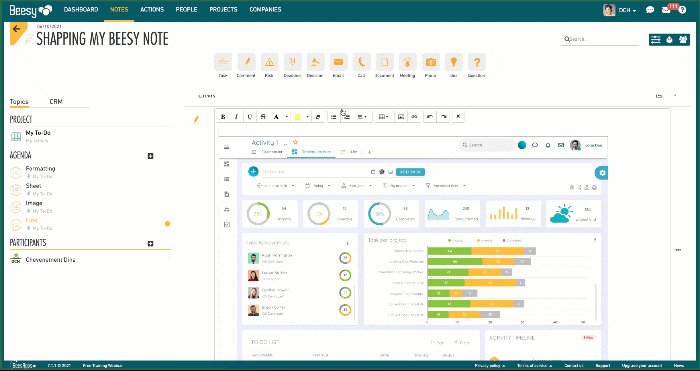Open the font color dropdown arrow
The height and width of the screenshot is (371, 700).
click(x=287, y=117)
